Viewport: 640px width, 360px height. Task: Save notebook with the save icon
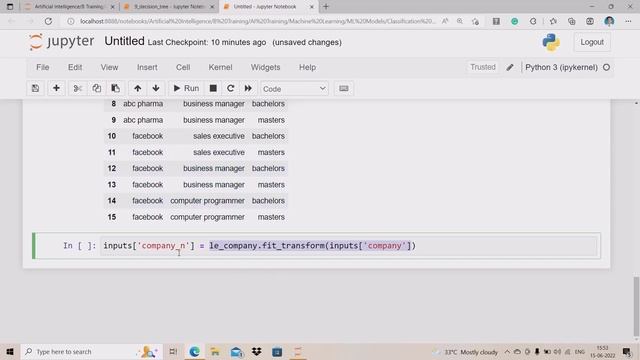point(36,88)
